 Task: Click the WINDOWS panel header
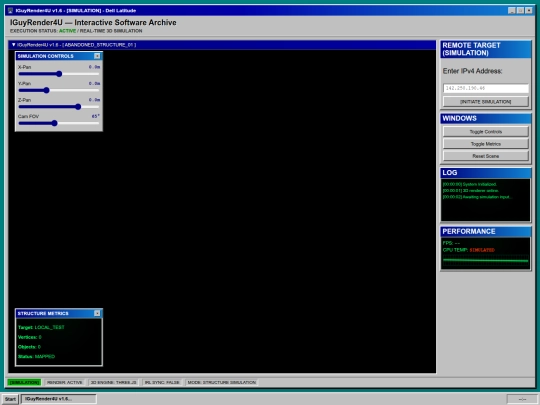(486, 118)
